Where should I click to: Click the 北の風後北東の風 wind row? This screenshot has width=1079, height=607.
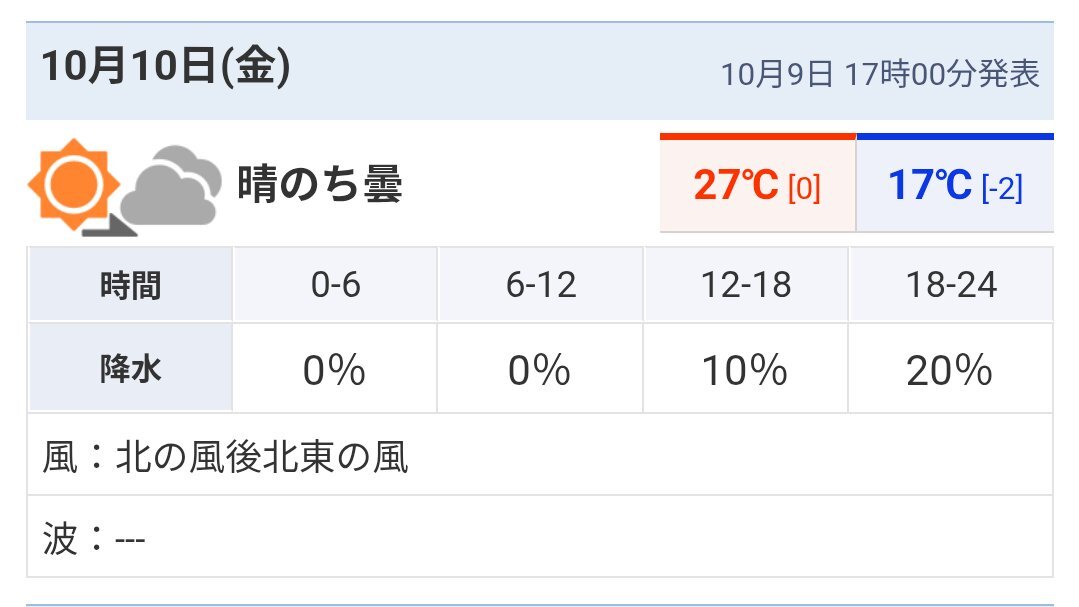262,458
